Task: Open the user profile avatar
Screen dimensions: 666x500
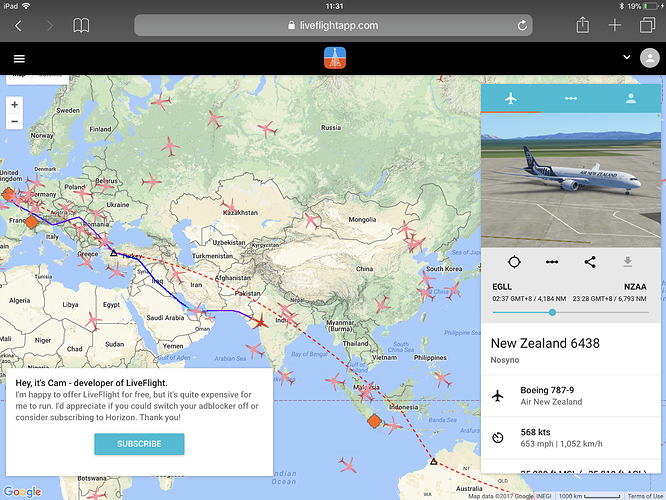Action: tap(649, 58)
